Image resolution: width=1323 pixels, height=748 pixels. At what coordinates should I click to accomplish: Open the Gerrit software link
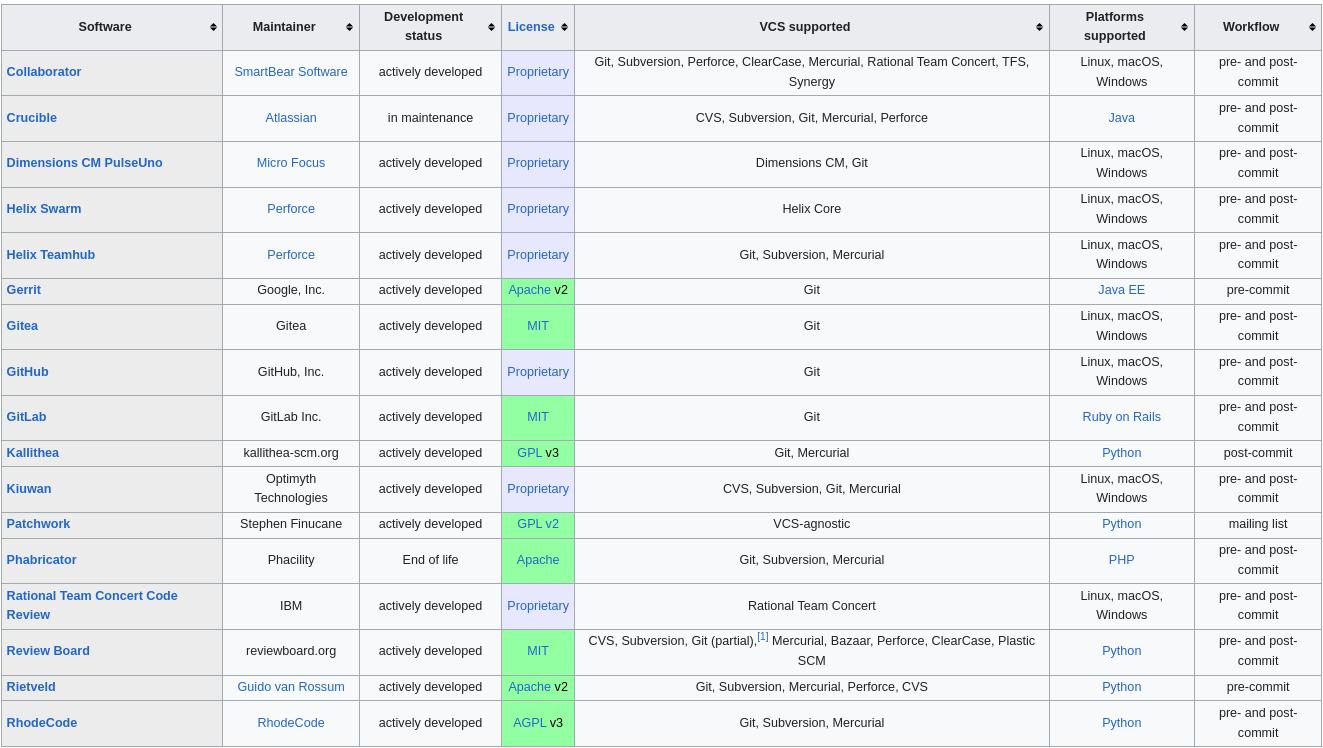click(x=24, y=290)
